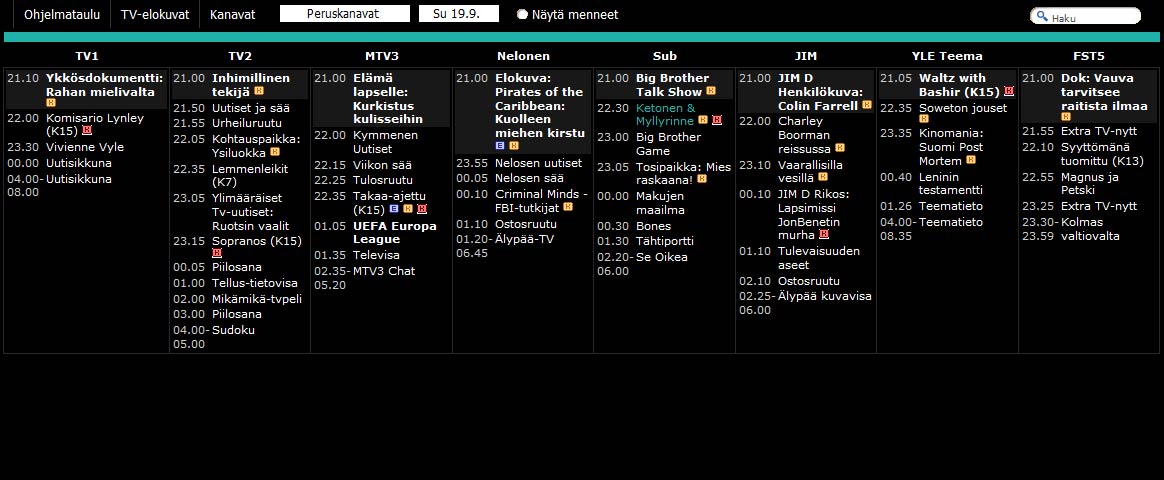Open the highlighted Ketonen & Myllyrinne link
1164x480 pixels.
point(665,114)
